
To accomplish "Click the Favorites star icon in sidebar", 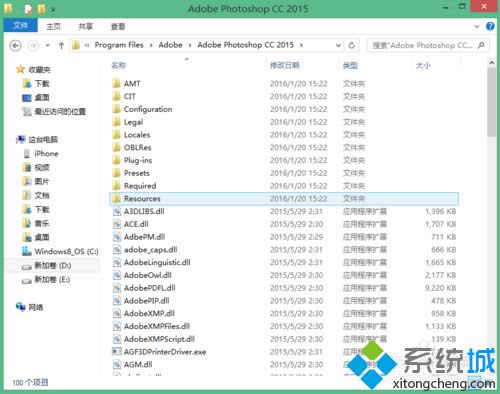I will pos(21,69).
